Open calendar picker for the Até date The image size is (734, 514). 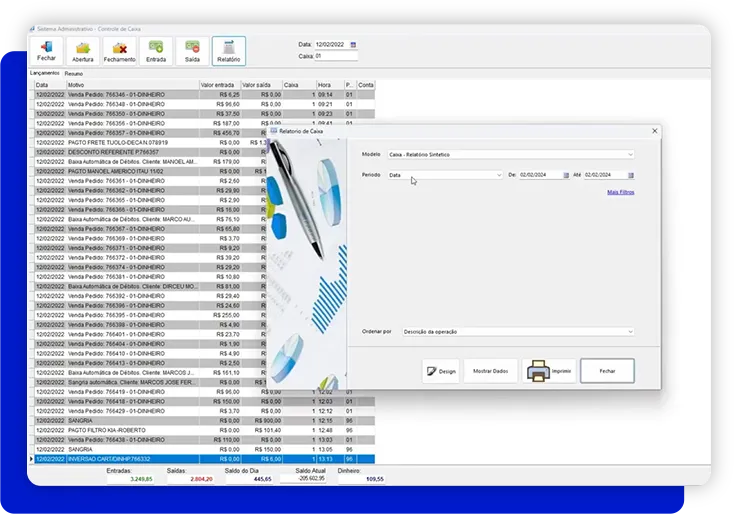(x=631, y=175)
